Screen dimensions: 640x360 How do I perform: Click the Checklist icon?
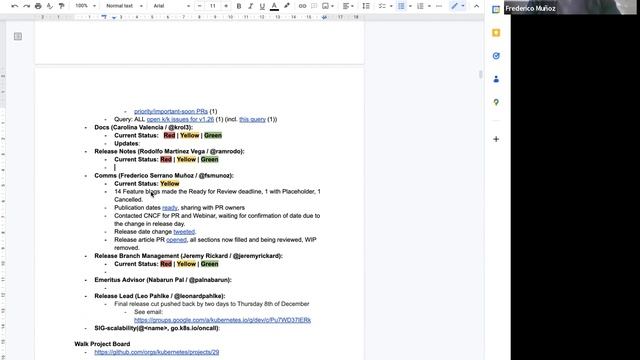382,6
